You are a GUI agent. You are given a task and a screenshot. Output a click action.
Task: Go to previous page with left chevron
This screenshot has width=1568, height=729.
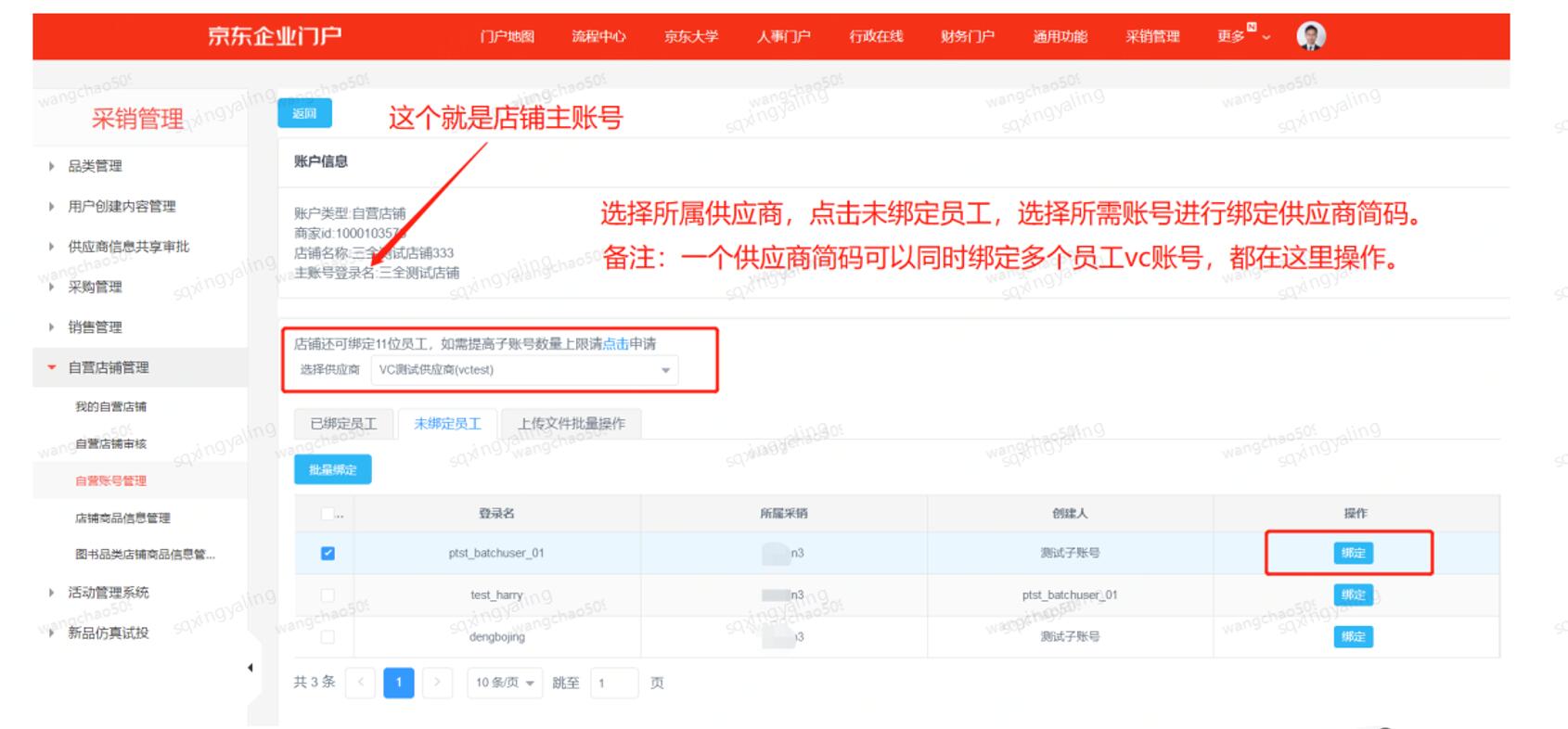tap(361, 683)
